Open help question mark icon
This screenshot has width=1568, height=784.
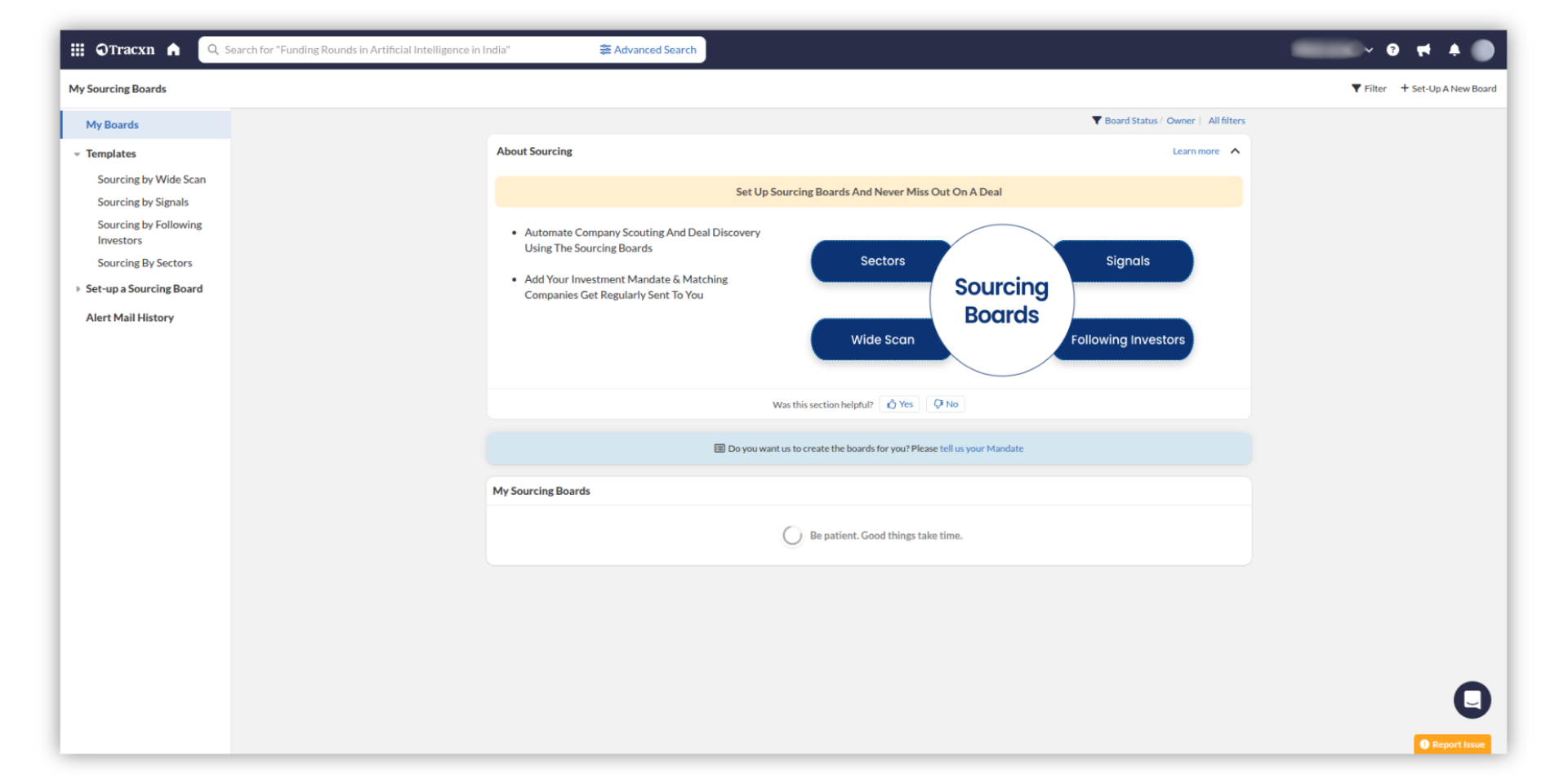[1392, 50]
